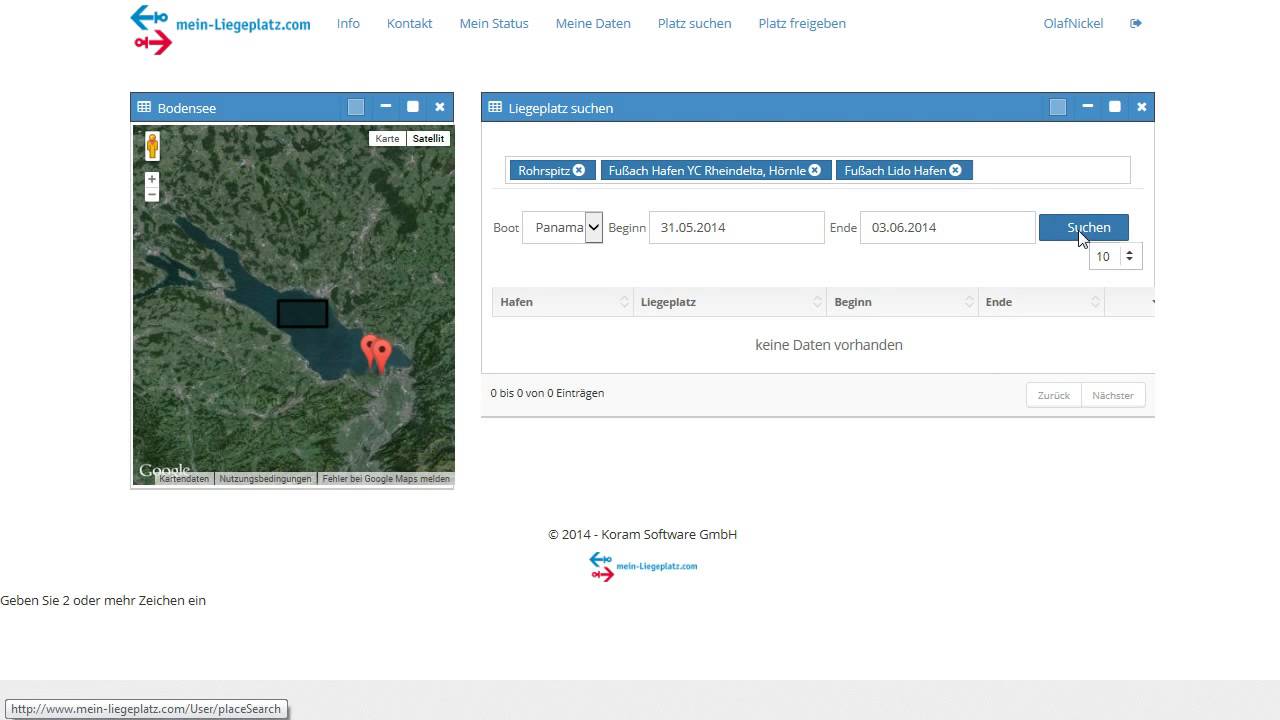
Task: Sort table by Beginn column
Action: click(x=902, y=302)
